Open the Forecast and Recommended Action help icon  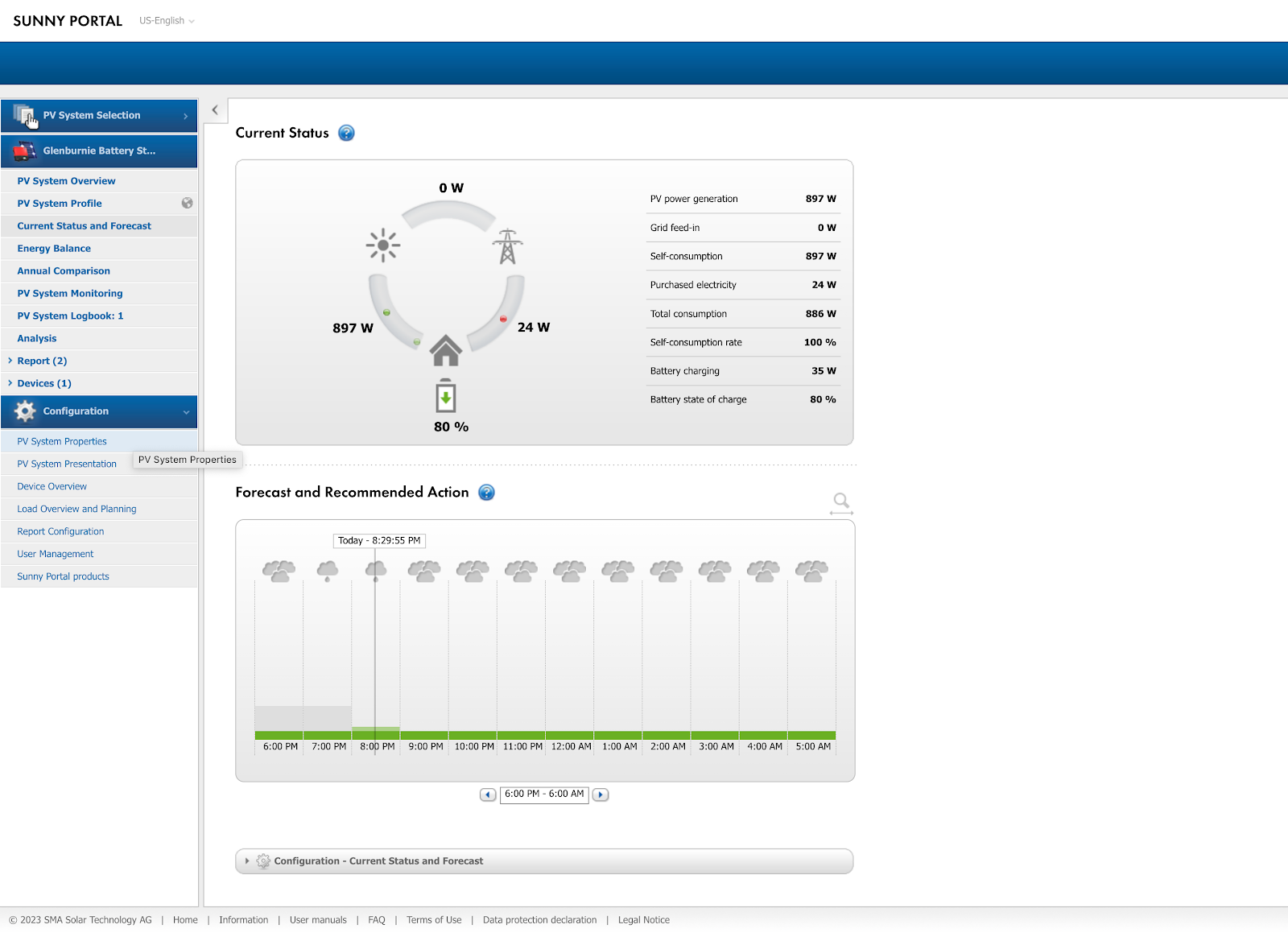pos(486,492)
